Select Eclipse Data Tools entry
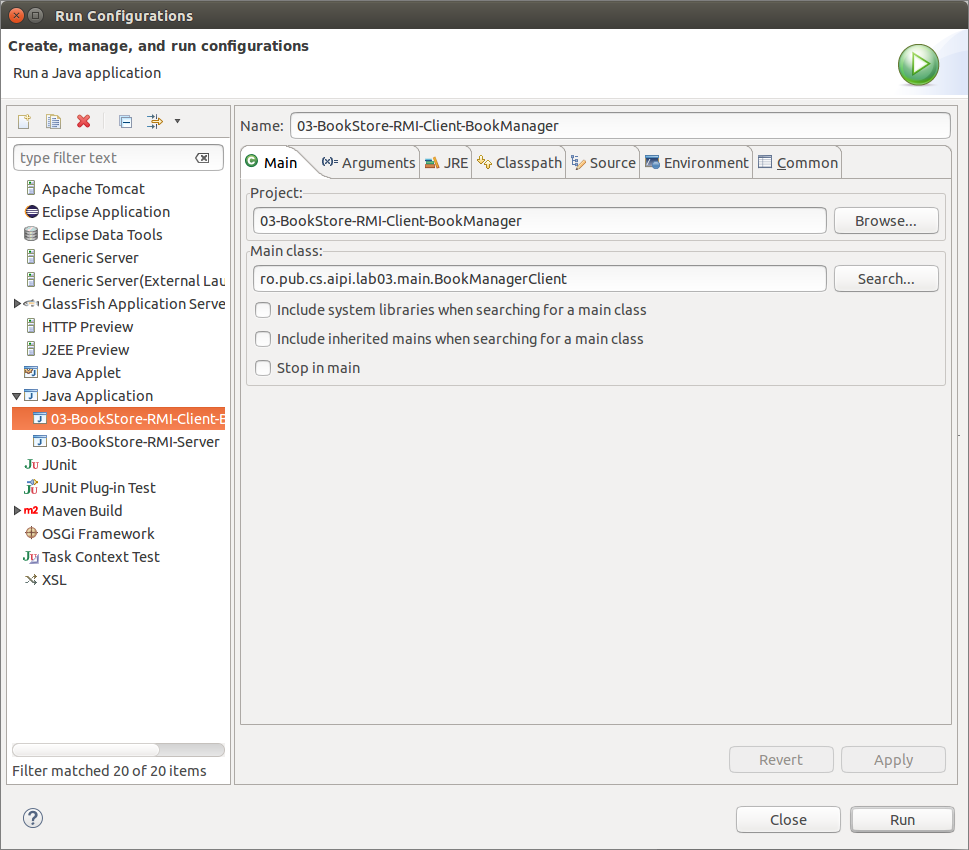 tap(93, 234)
